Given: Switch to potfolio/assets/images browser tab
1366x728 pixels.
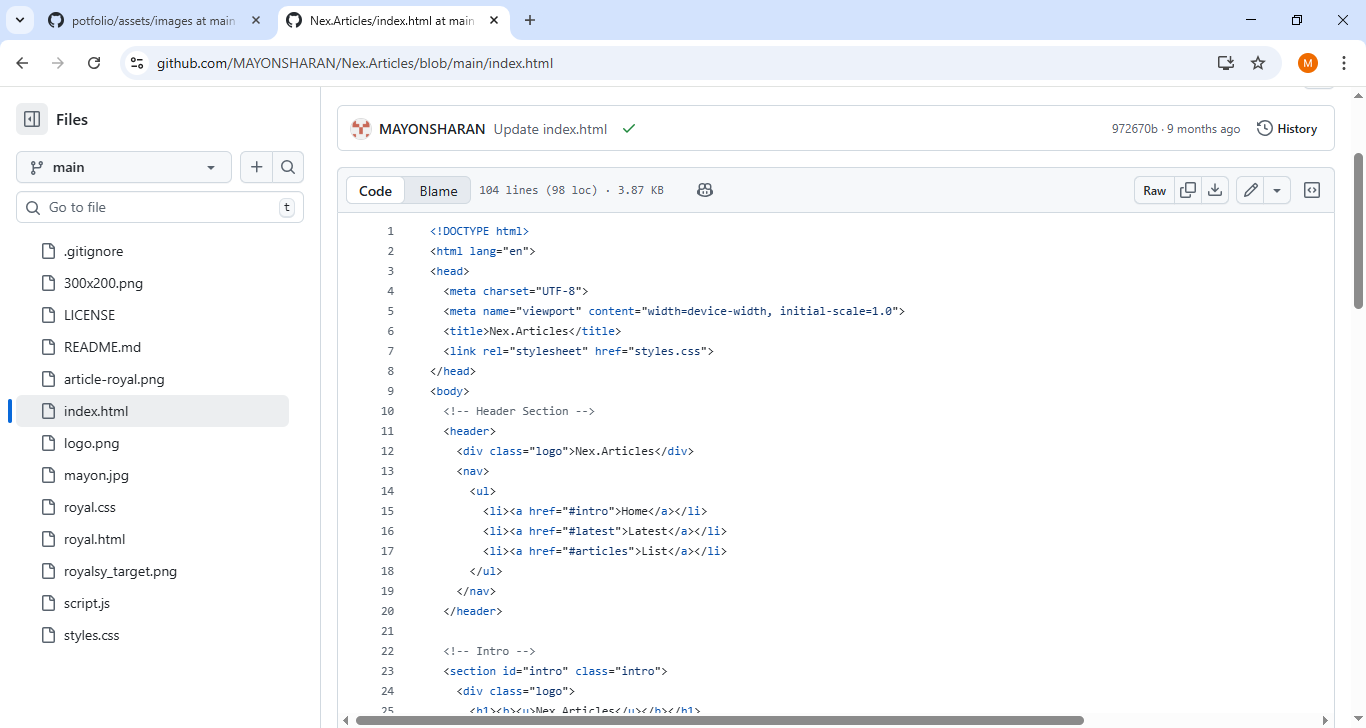Looking at the screenshot, I should (152, 20).
